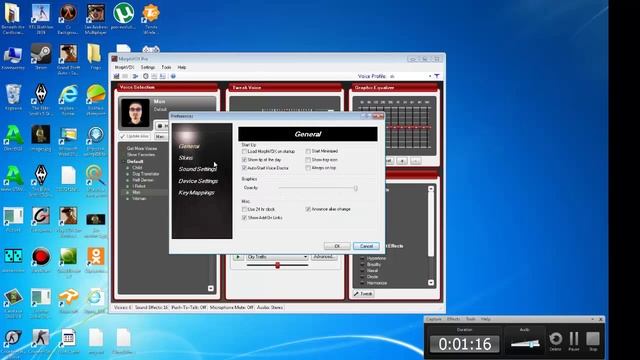This screenshot has height=360, width=640.
Task: Click the filter funnel icon beside Voice Profile
Action: (437, 76)
